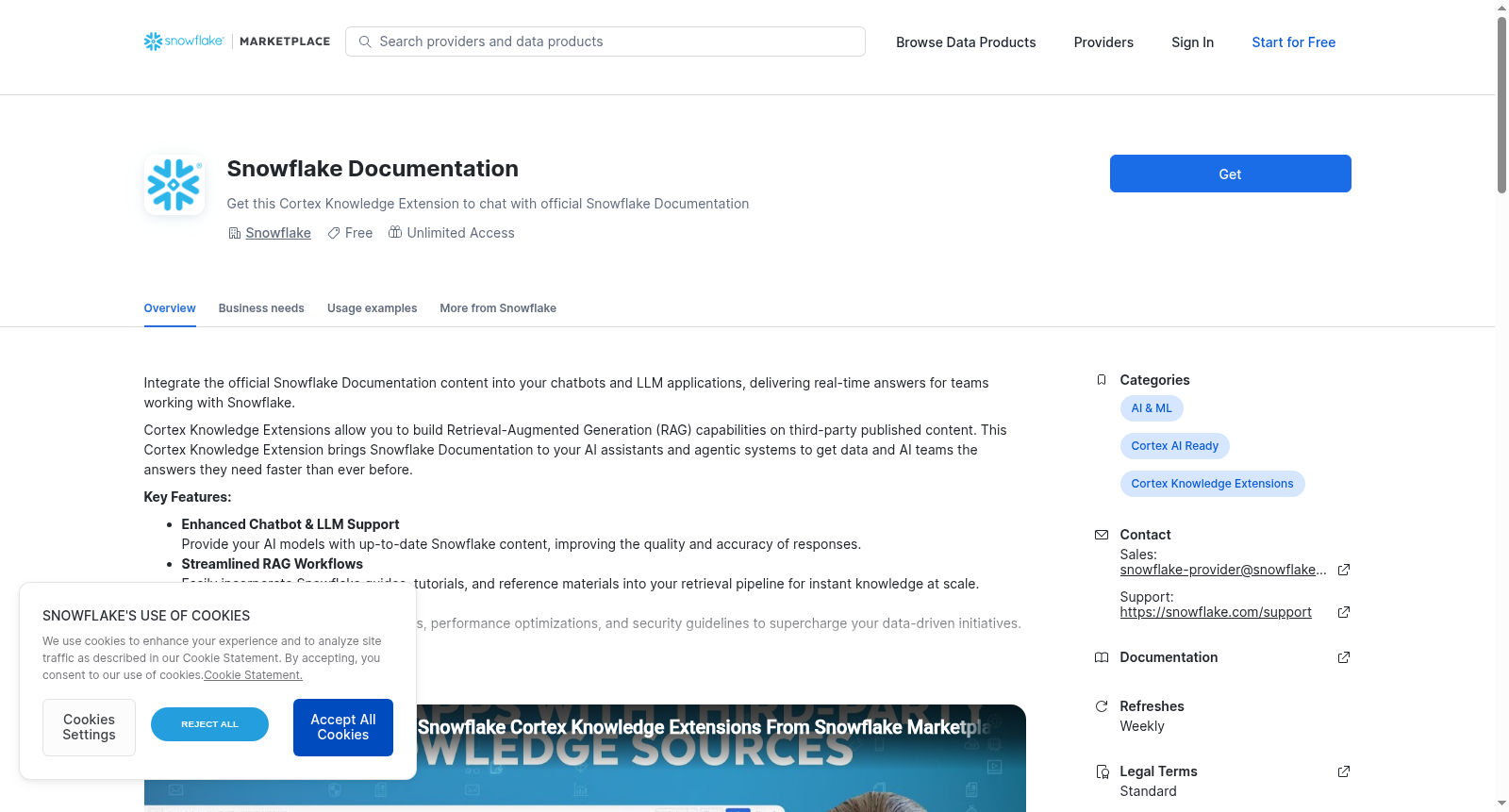This screenshot has height=812, width=1509.
Task: Click the snowflake-provider sales email link
Action: click(1223, 570)
